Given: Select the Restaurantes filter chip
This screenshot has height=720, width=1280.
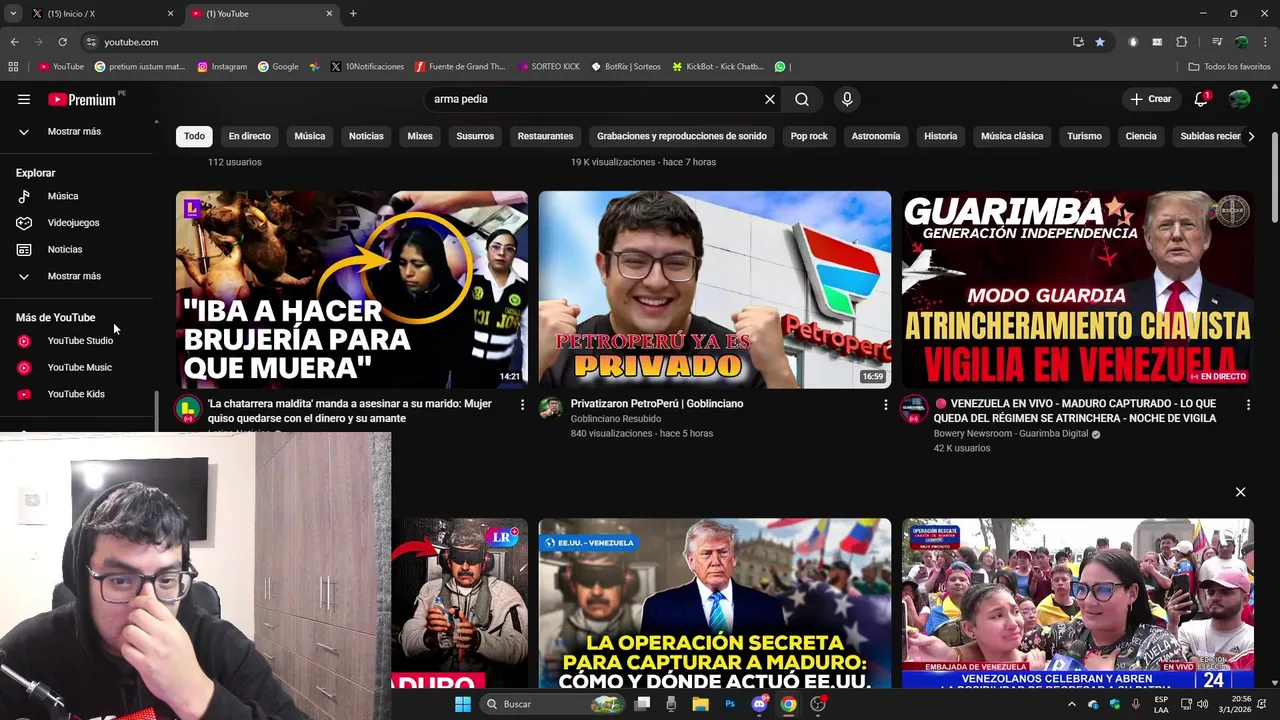Looking at the screenshot, I should [x=545, y=136].
